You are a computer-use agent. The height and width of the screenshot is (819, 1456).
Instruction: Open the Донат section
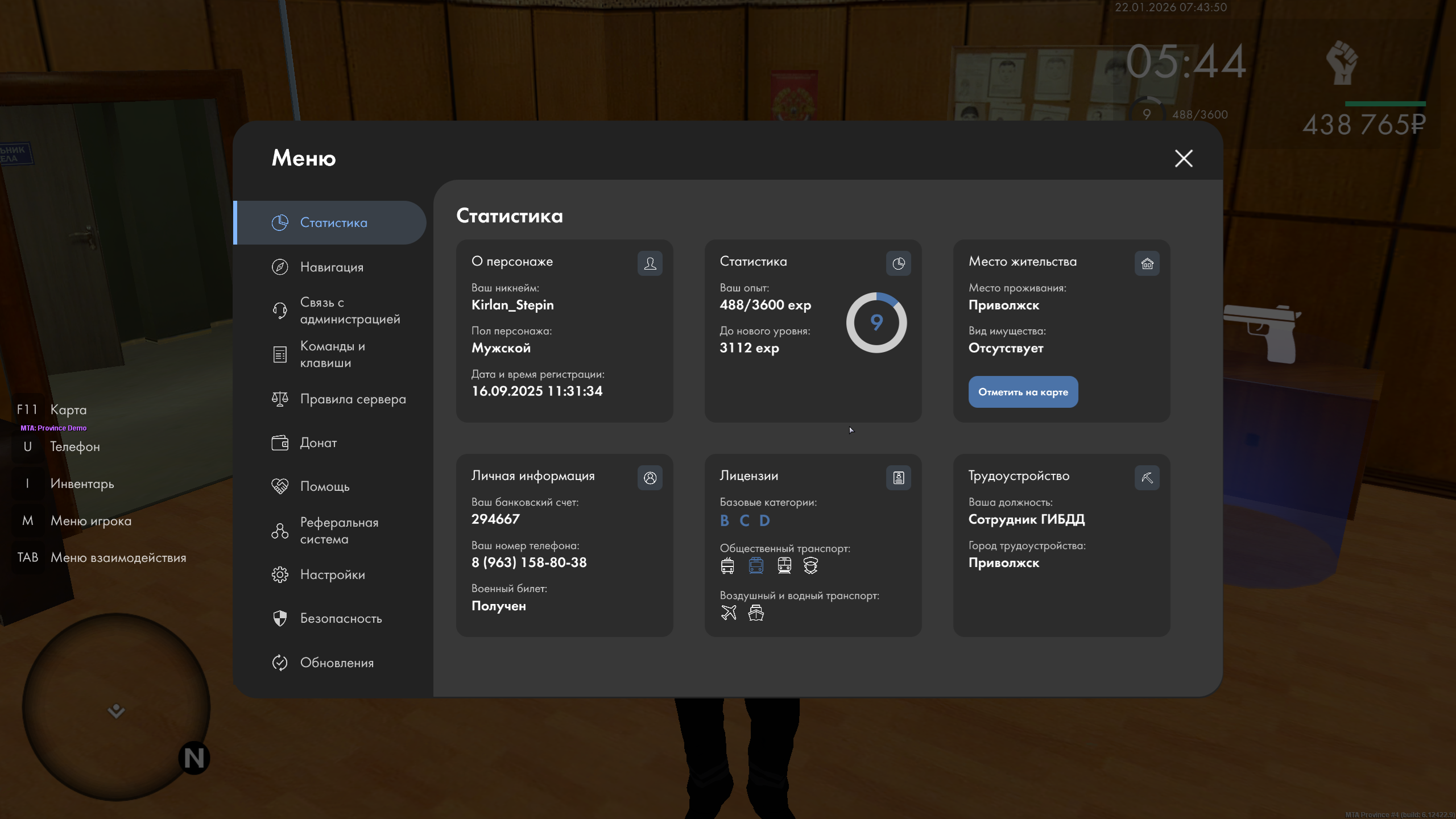point(318,442)
